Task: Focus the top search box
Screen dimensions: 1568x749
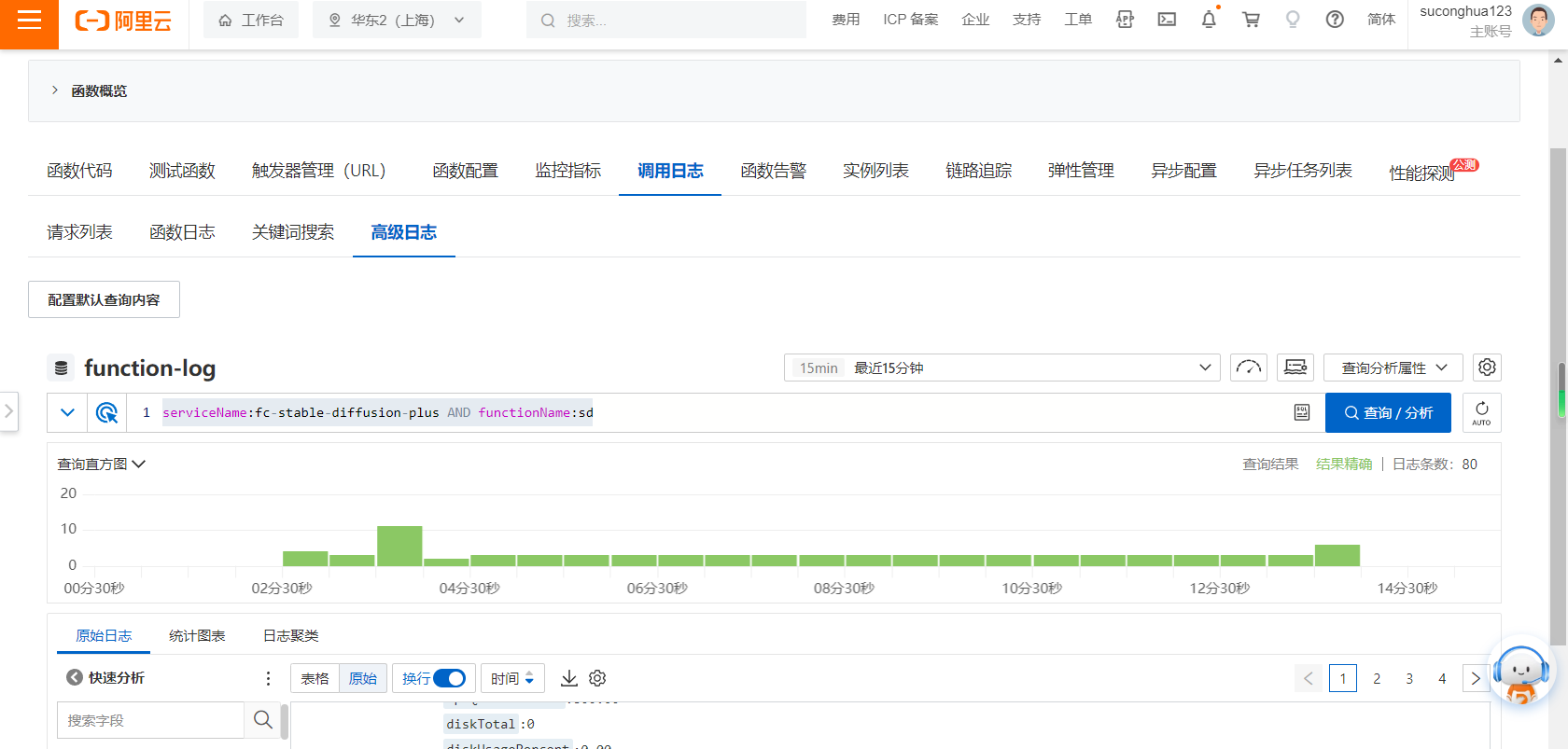Action: coord(666,20)
